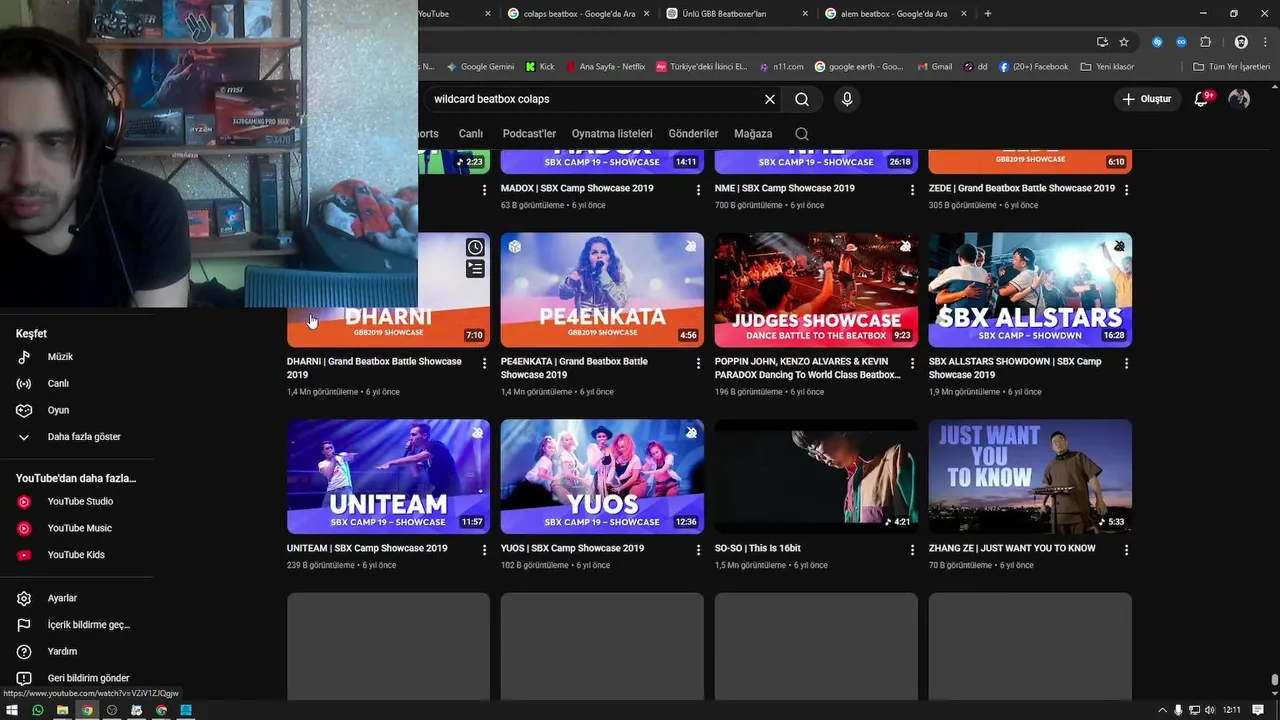
Task: Open YUOS SBX Camp Showcase title
Action: [x=572, y=548]
